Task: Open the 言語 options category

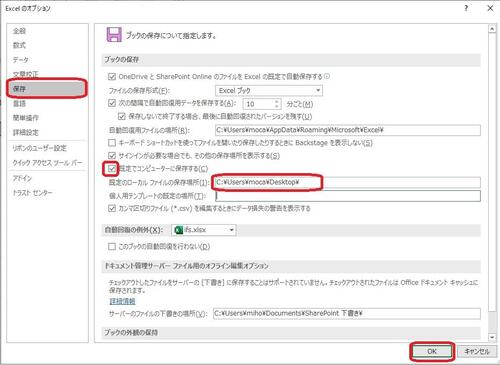Action: tap(19, 103)
